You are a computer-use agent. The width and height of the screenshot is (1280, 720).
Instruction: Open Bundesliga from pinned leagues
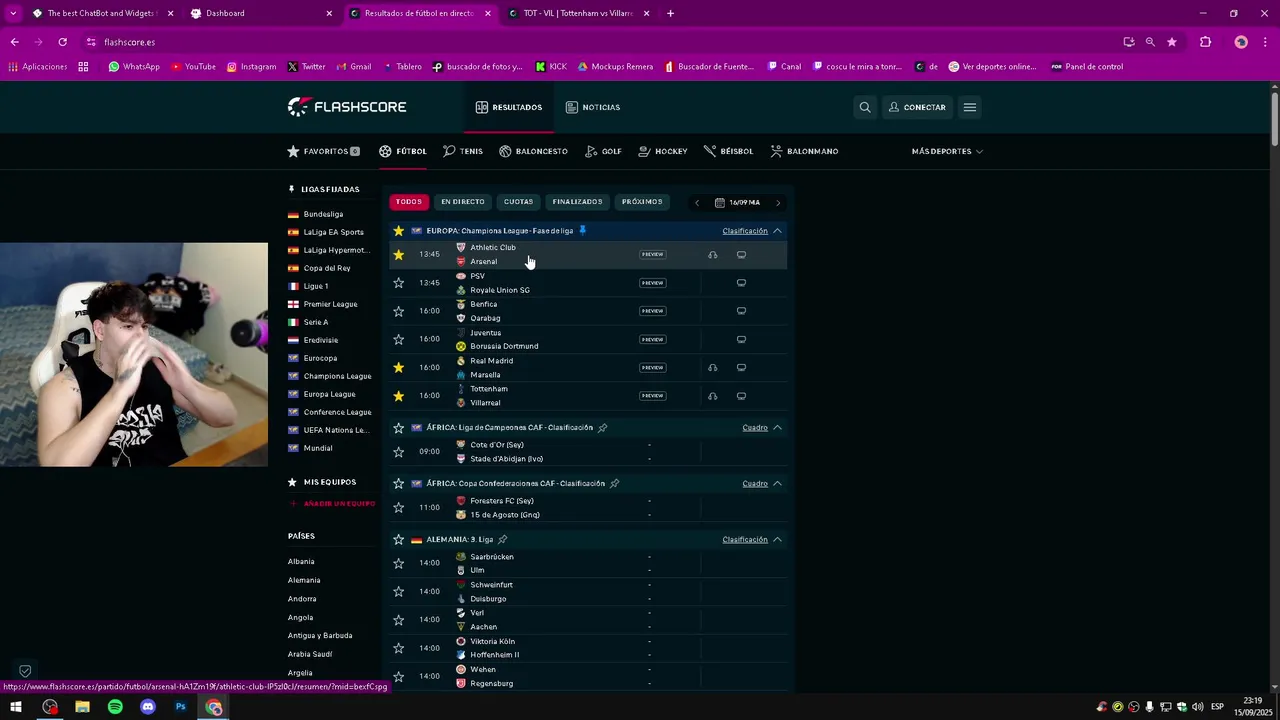tap(316, 214)
